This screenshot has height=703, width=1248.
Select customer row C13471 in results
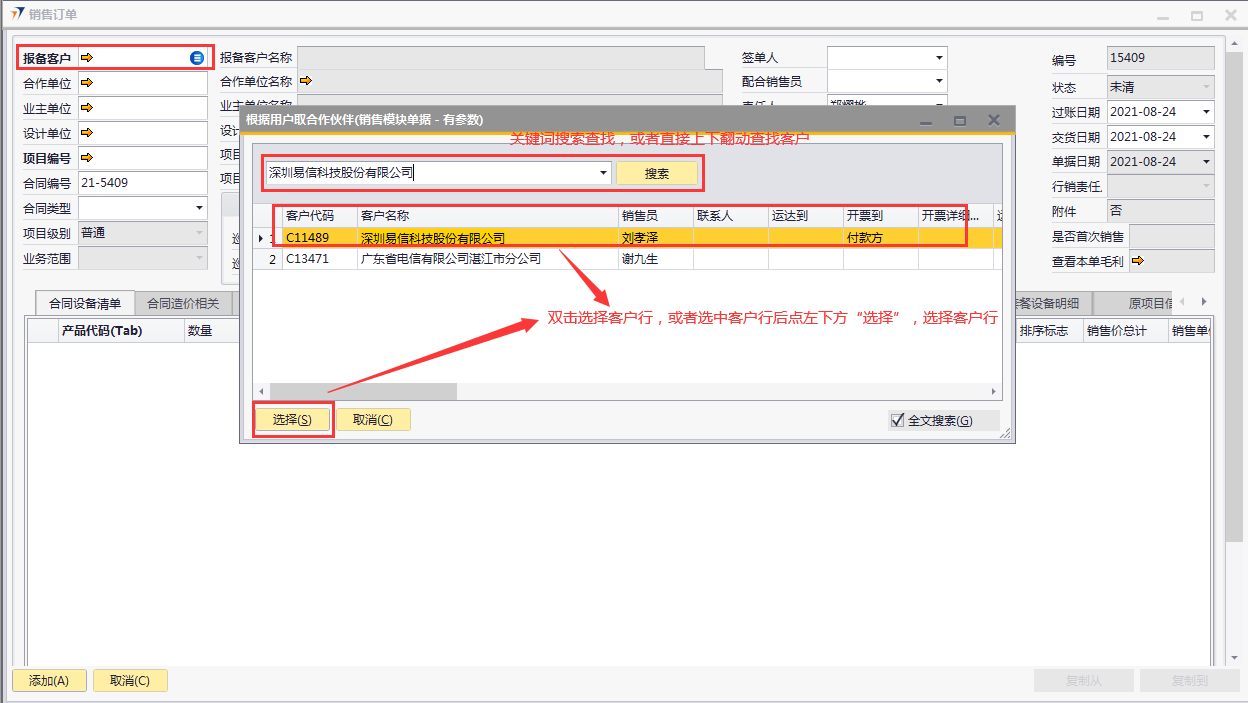point(450,259)
